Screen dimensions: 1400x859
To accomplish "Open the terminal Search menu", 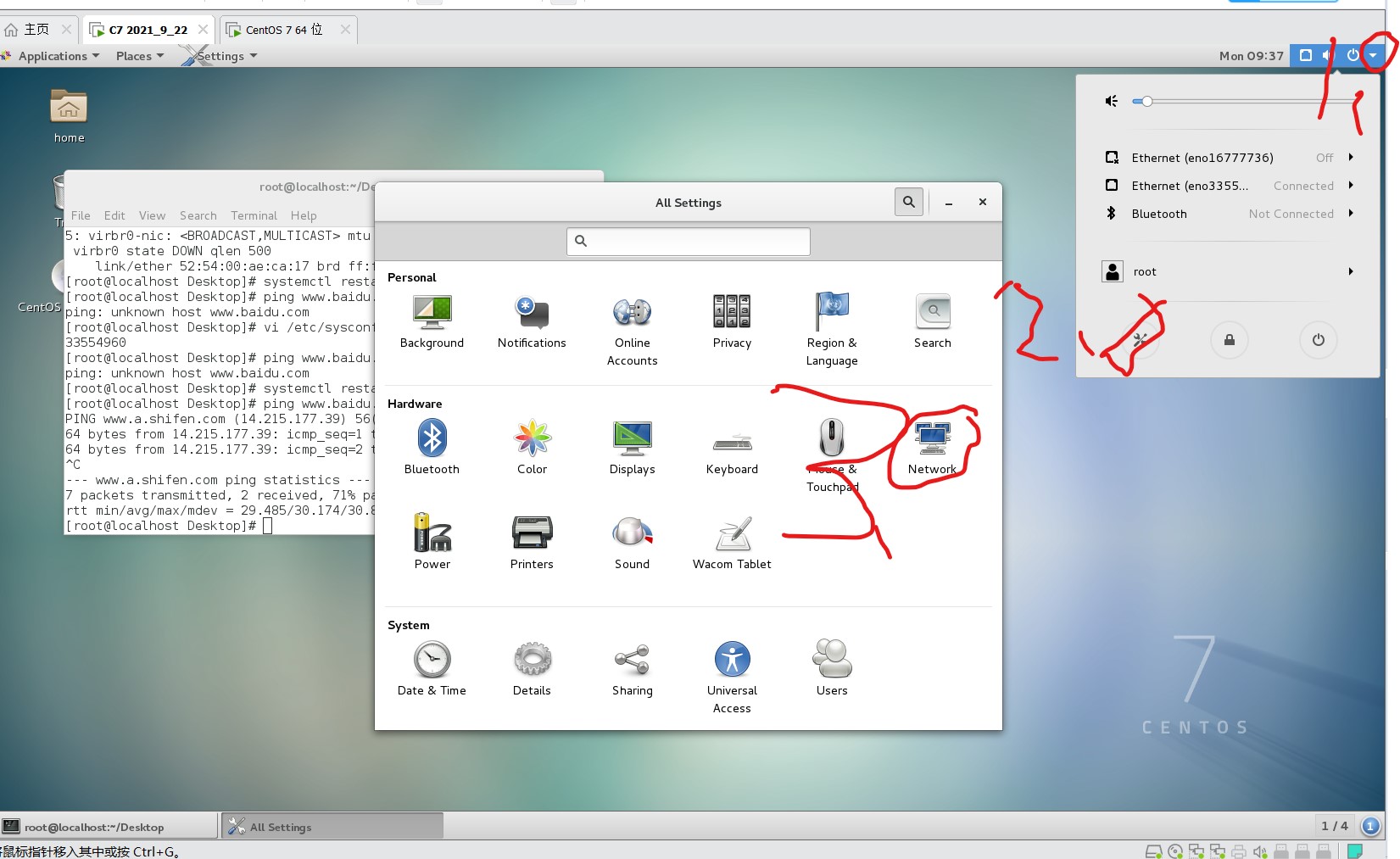I will click(198, 215).
